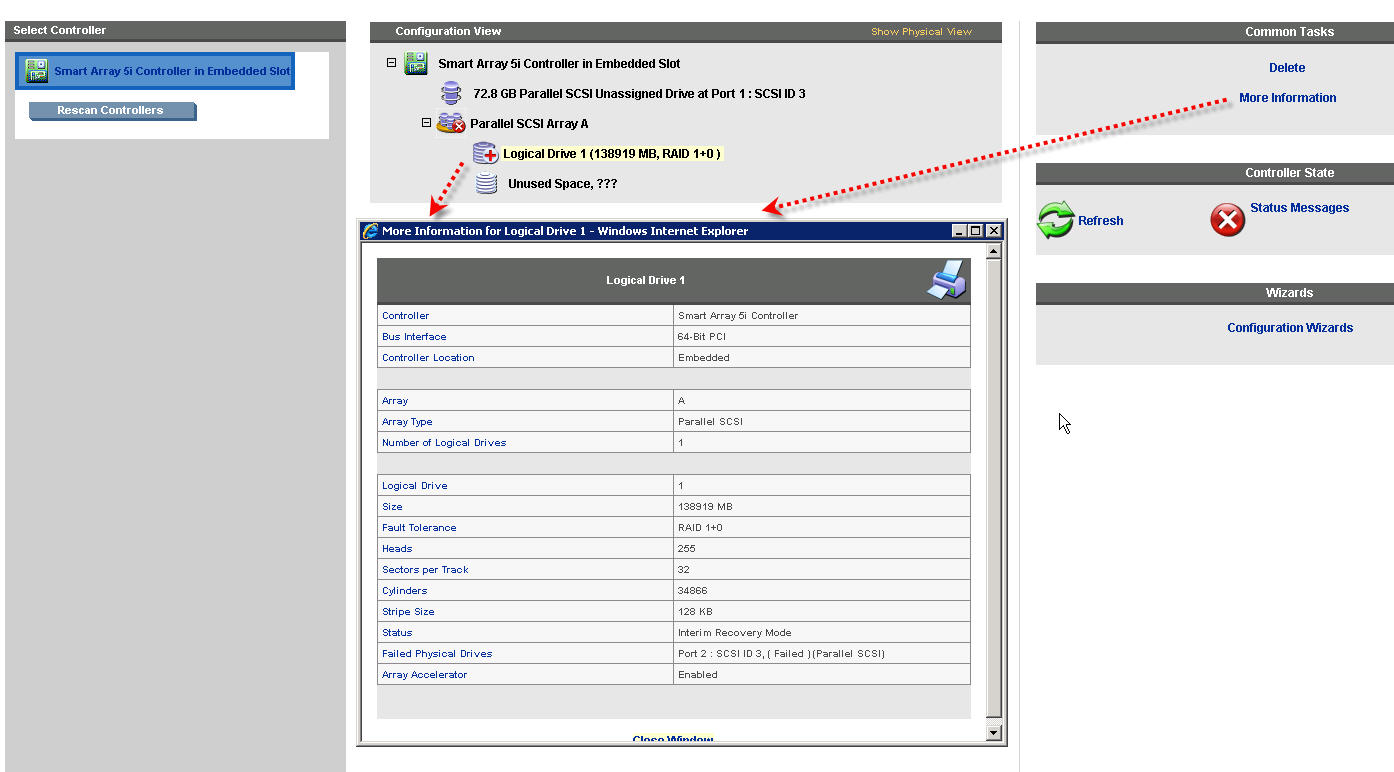Maximize the More Information popup window
This screenshot has width=1394, height=772.
[x=976, y=231]
